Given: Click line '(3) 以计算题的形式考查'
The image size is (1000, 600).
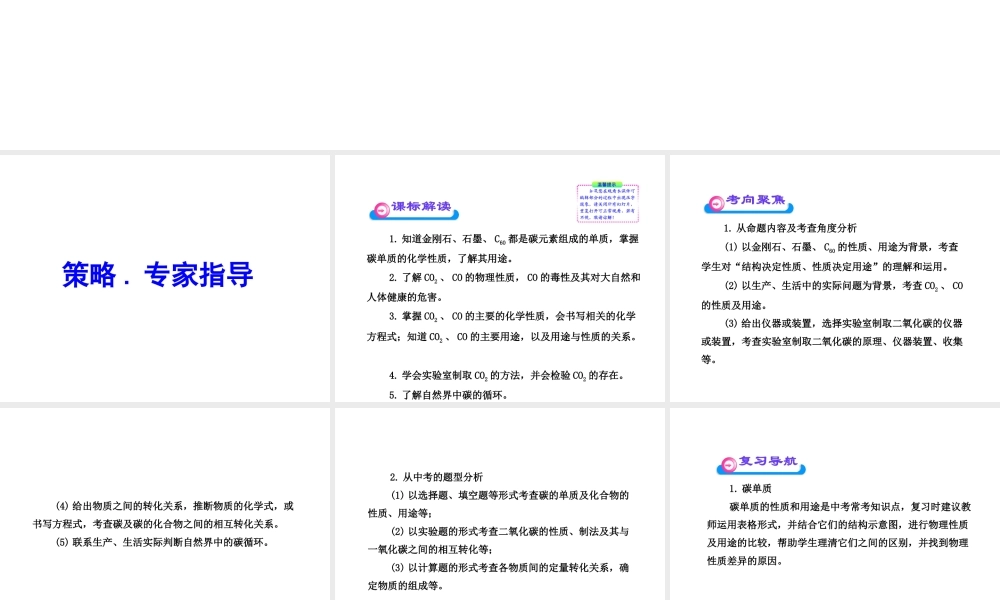Looking at the screenshot, I should [510, 567].
